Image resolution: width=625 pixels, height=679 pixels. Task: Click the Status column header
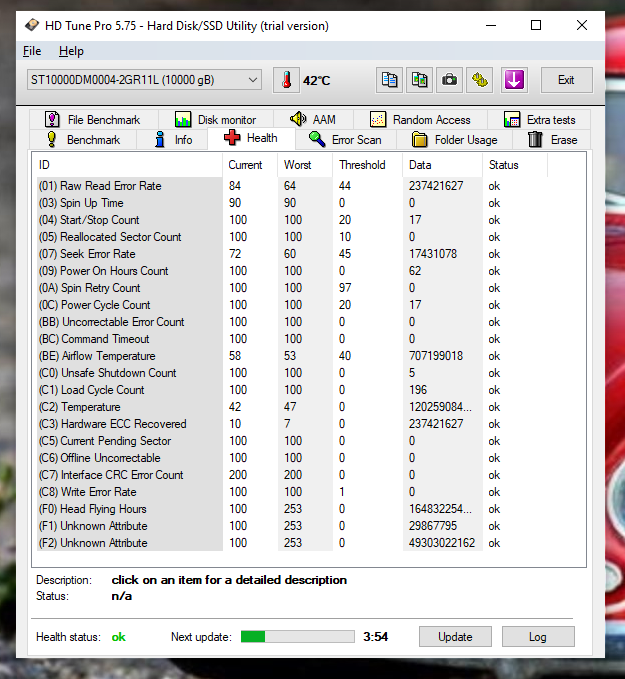coord(515,165)
